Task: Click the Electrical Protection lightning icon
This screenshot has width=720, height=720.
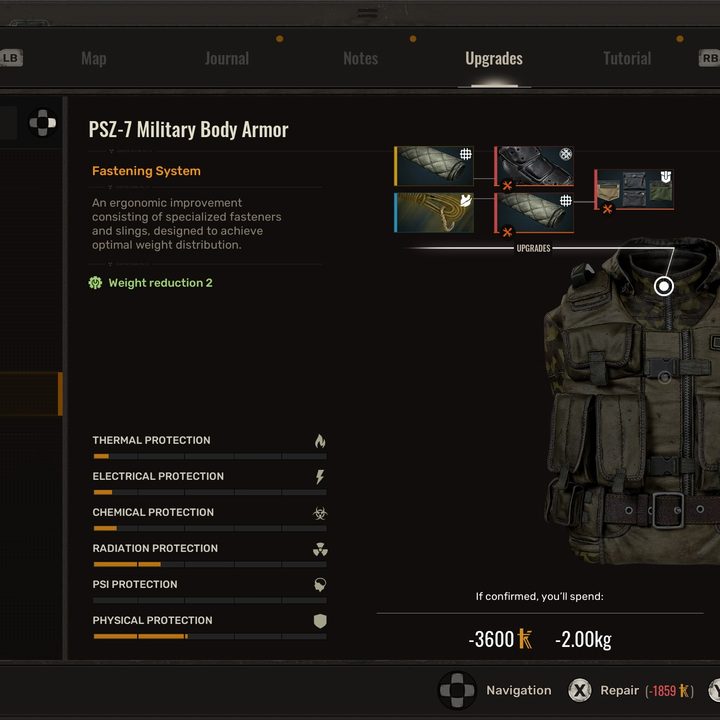Action: [x=320, y=477]
